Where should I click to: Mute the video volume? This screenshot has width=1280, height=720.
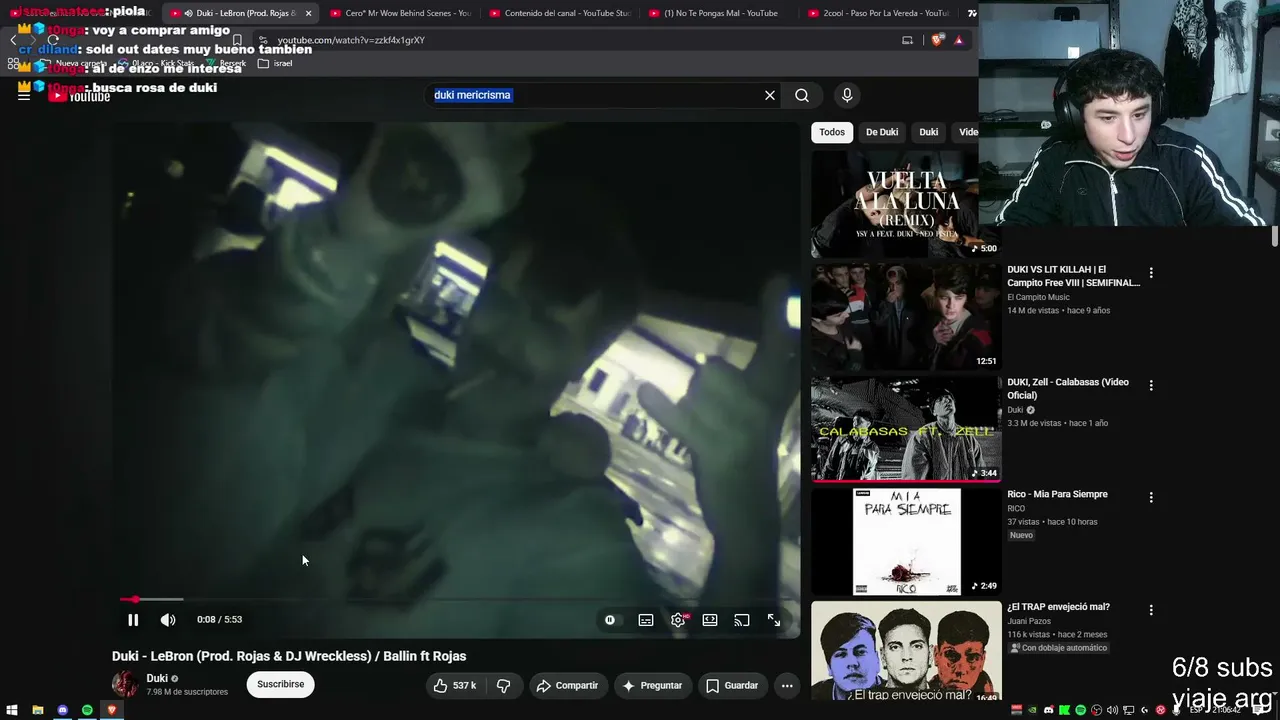tap(168, 620)
